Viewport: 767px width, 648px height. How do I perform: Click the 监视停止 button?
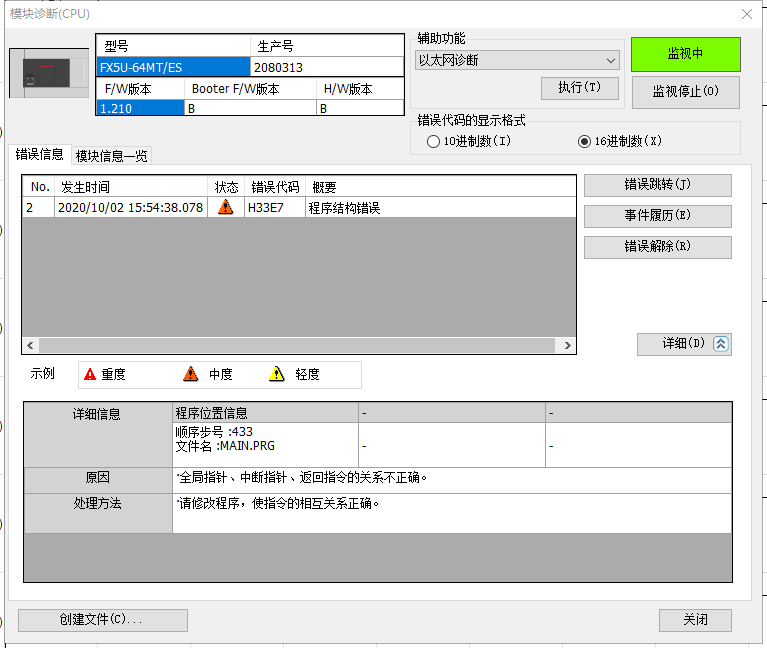685,92
